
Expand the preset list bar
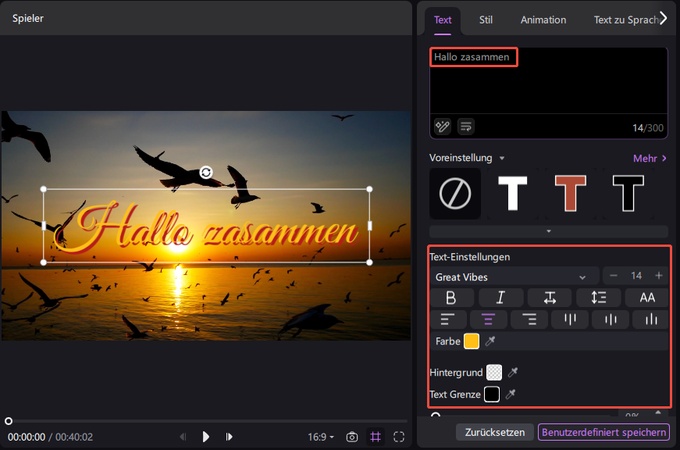pos(548,231)
